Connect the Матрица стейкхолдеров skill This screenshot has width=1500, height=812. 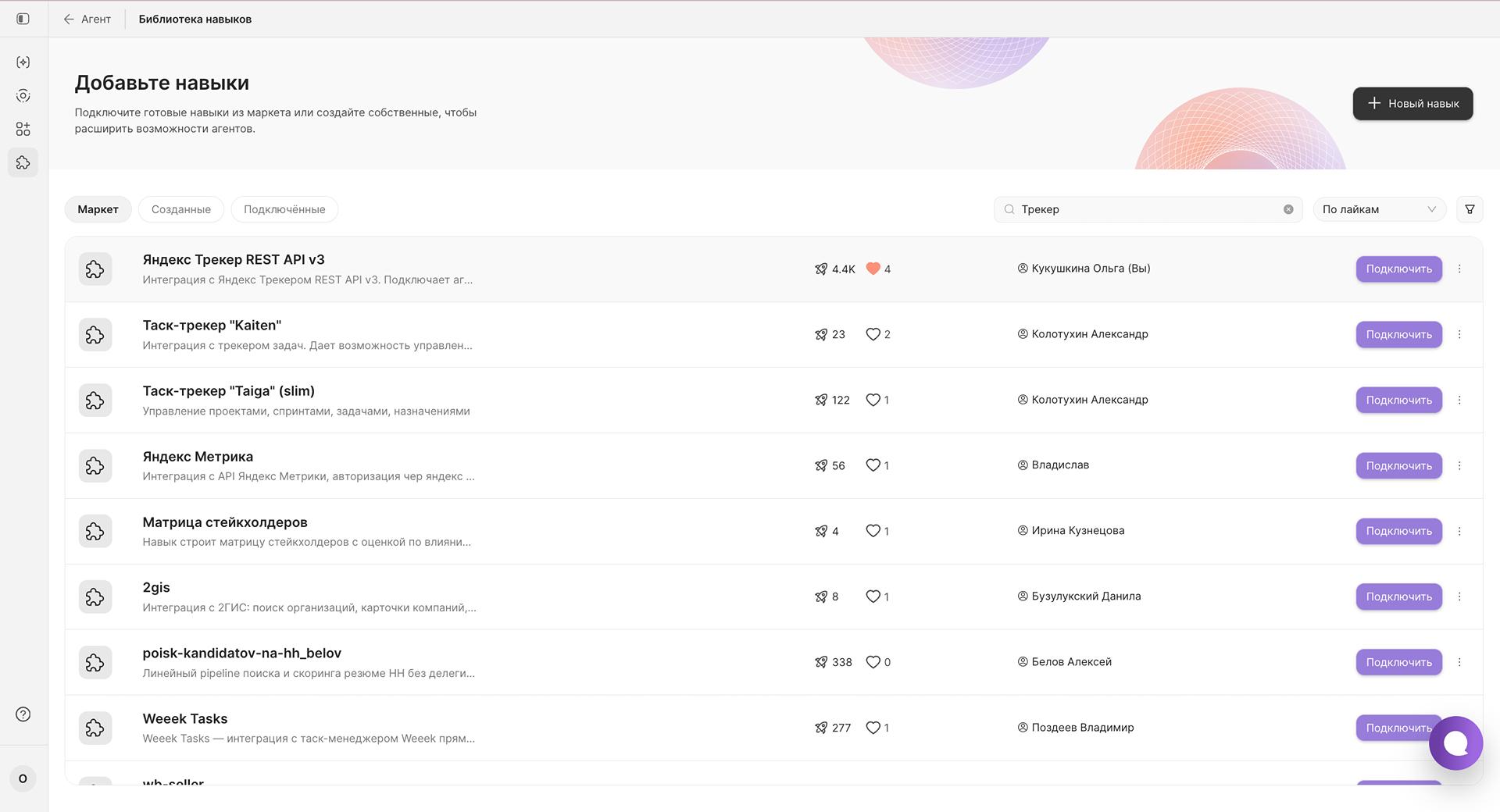coord(1398,531)
